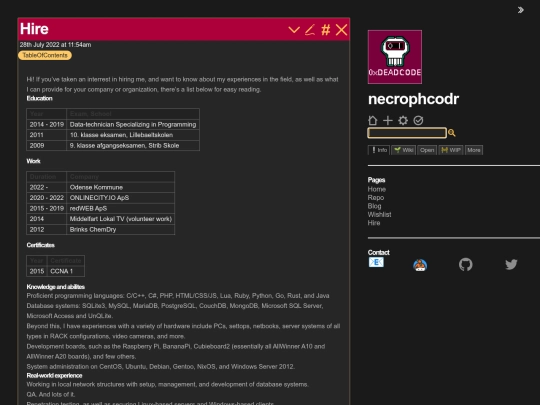
Task: Go home via house icon
Action: coord(373,120)
